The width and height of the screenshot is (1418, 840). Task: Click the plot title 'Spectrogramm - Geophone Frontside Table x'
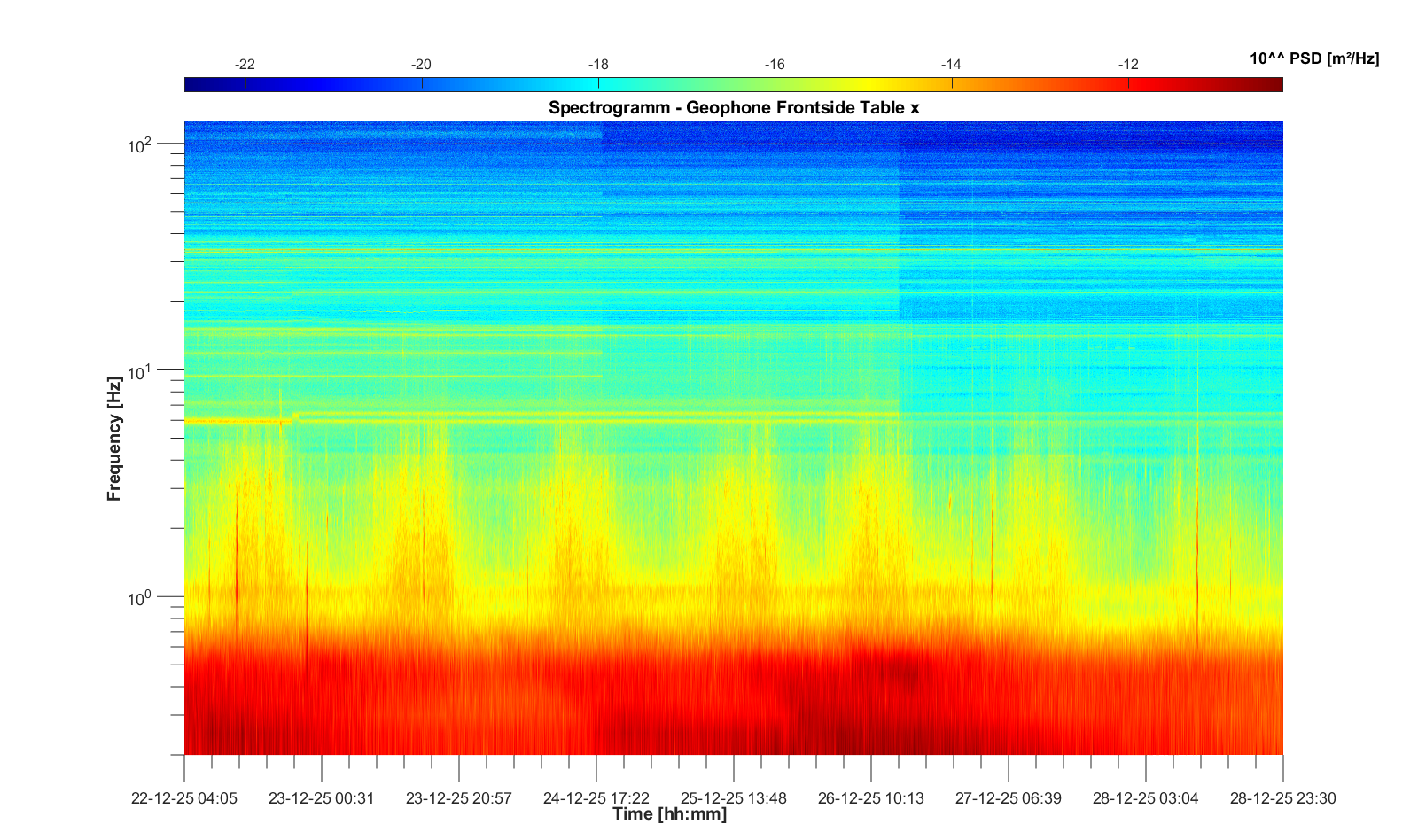click(734, 108)
